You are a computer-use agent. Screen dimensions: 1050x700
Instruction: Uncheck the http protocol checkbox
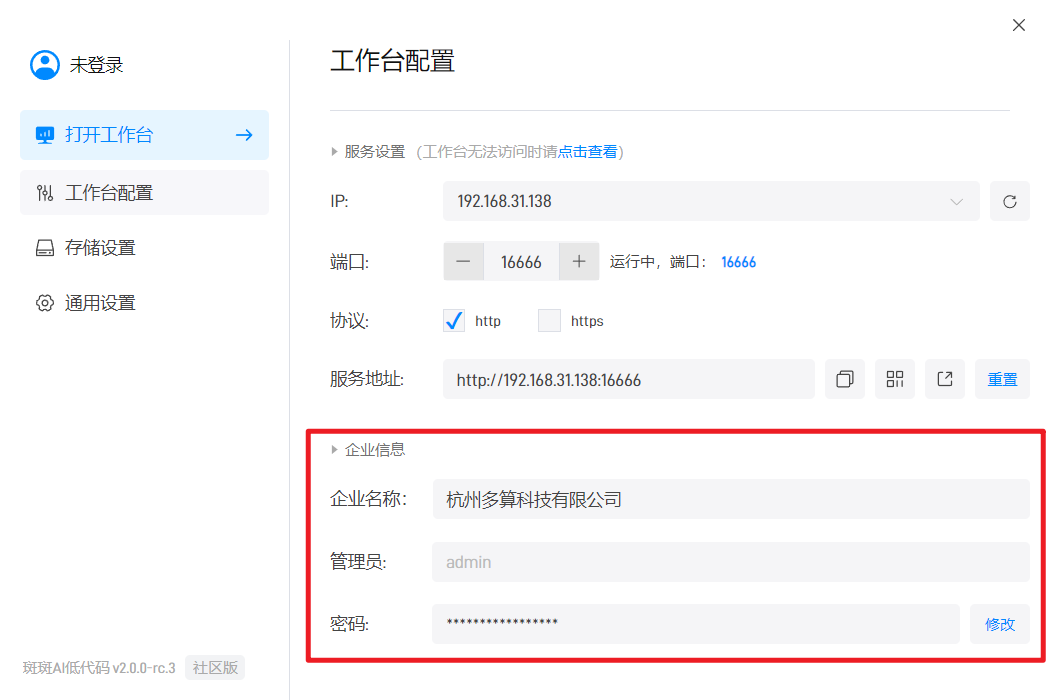pyautogui.click(x=454, y=321)
